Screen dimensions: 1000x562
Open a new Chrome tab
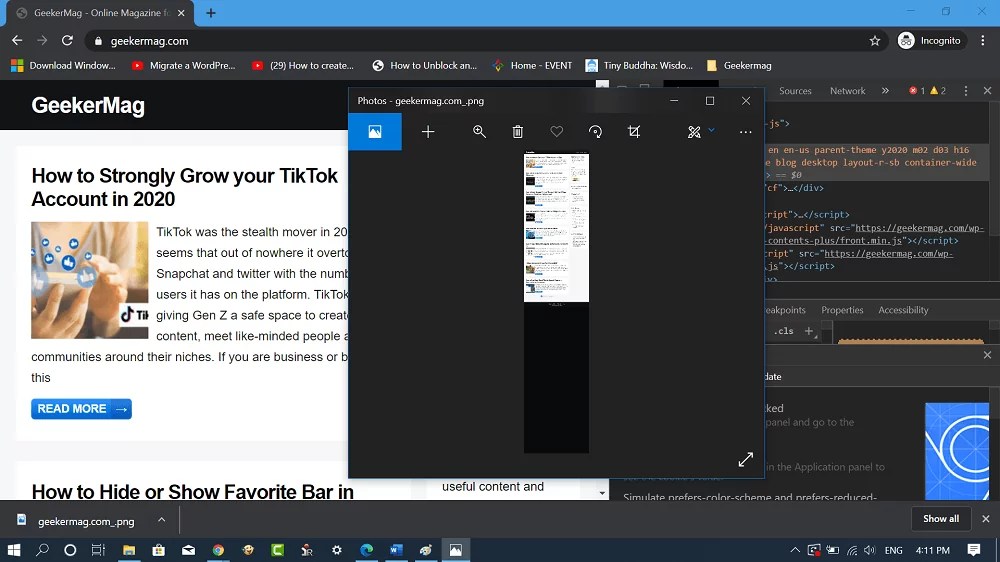tap(210, 13)
